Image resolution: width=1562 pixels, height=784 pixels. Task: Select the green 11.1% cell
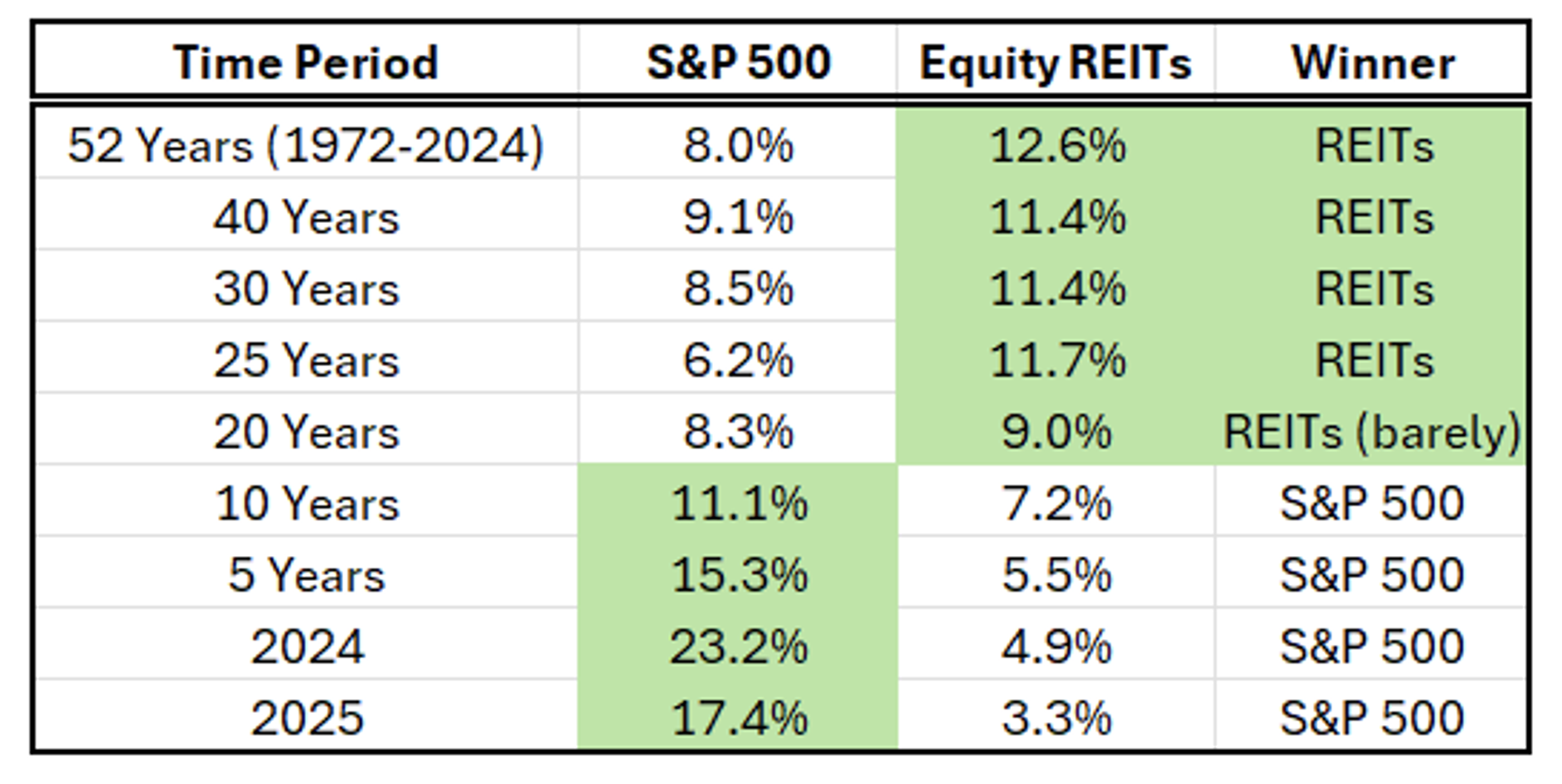[x=738, y=503]
